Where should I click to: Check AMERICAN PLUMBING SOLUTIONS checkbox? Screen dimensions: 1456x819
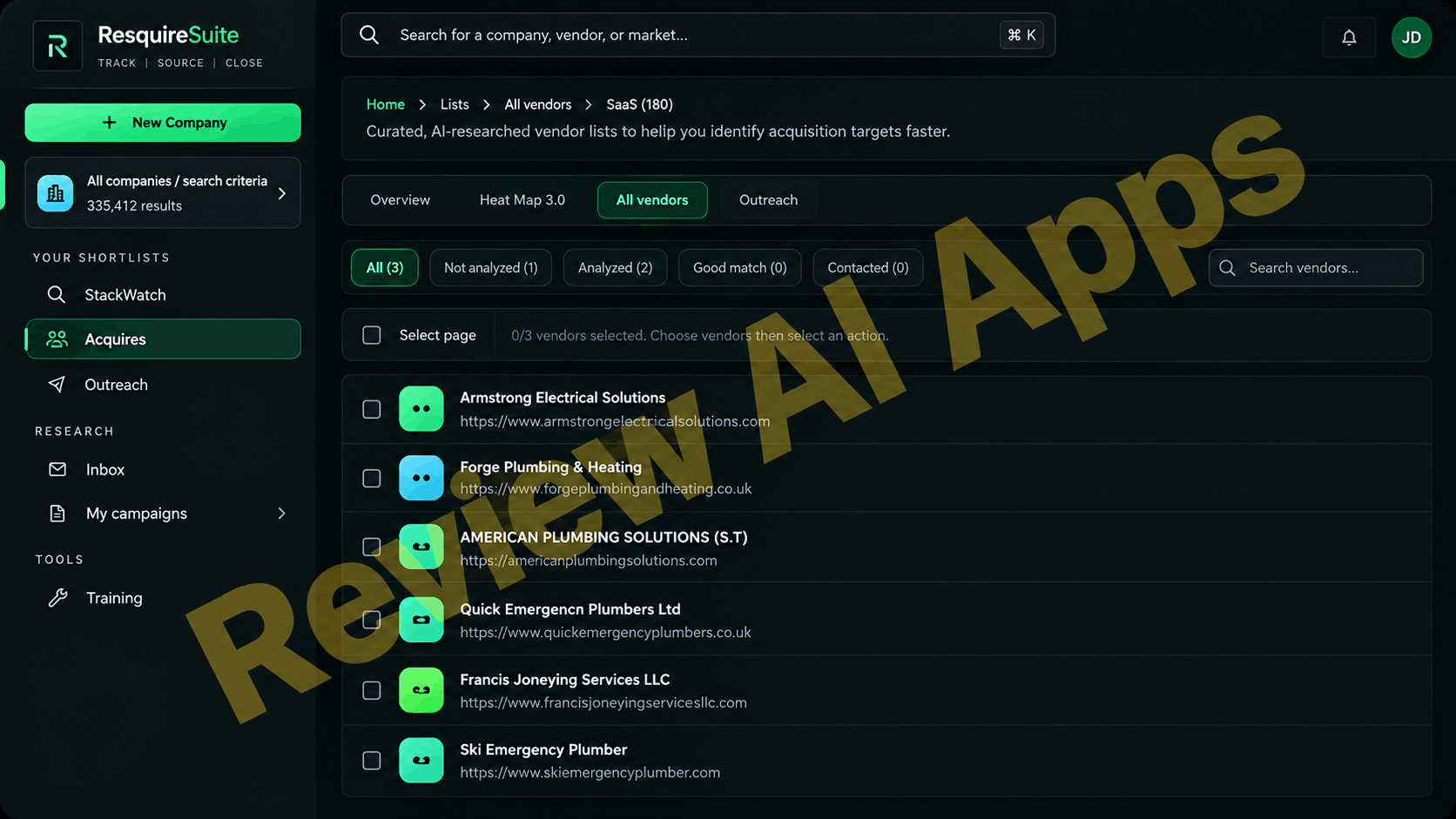[x=372, y=547]
